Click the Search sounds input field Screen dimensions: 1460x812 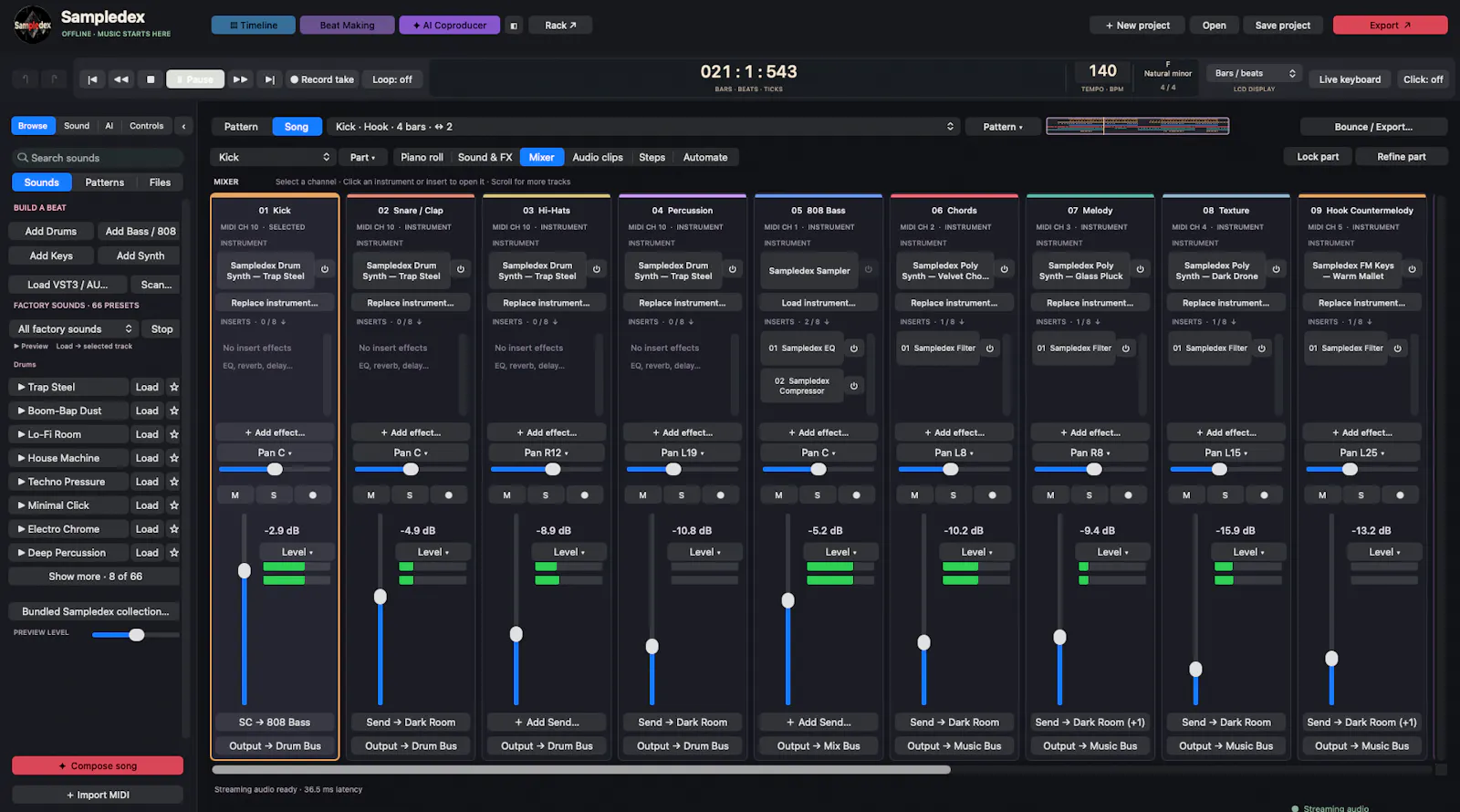click(98, 158)
